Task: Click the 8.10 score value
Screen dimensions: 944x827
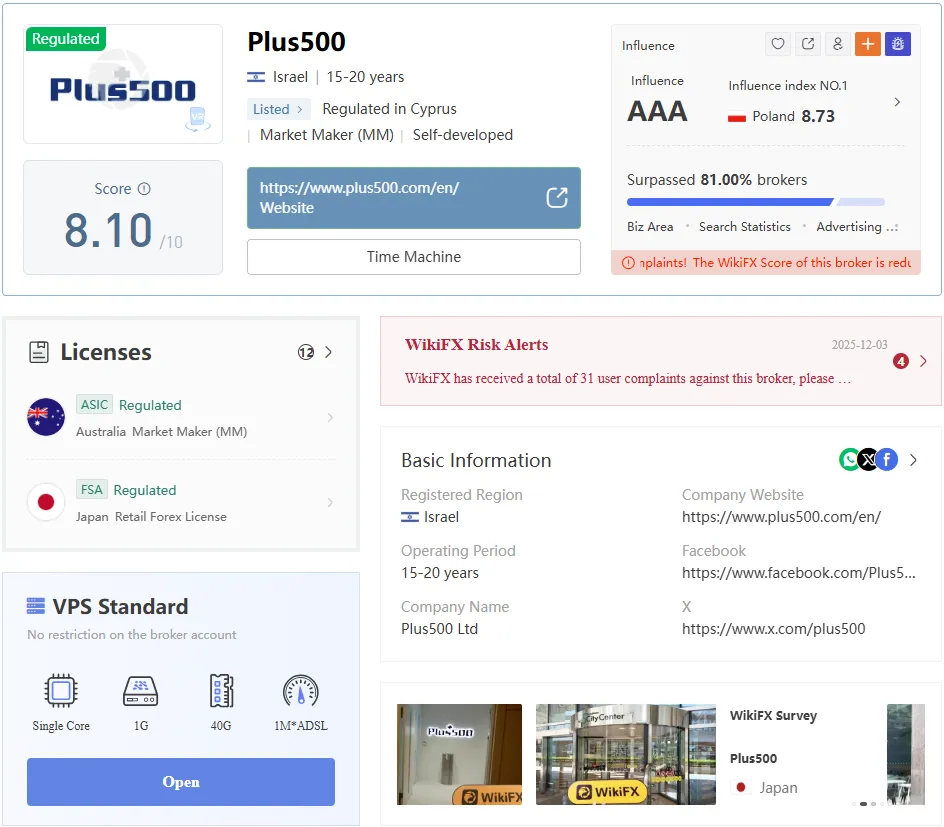Action: click(108, 231)
